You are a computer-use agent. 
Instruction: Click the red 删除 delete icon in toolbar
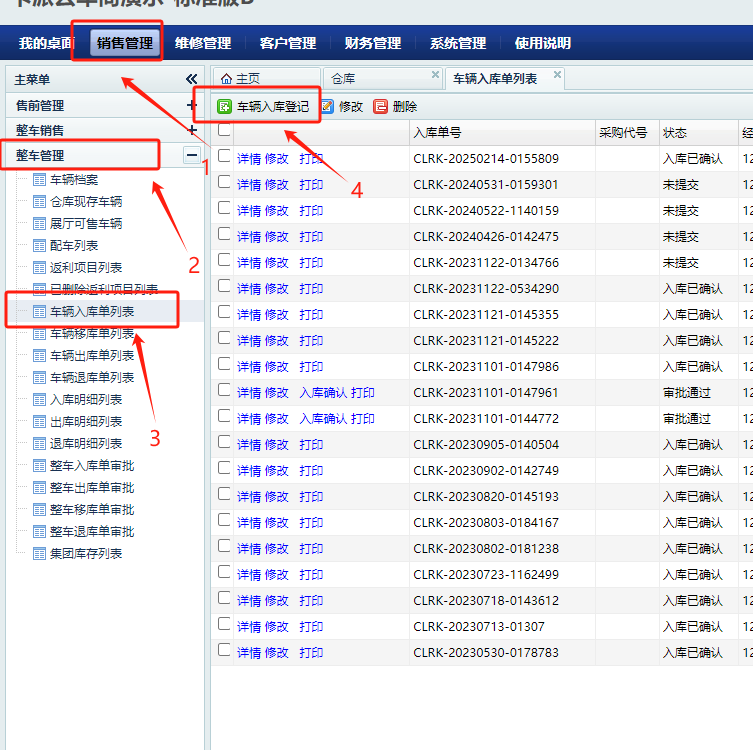click(x=381, y=106)
